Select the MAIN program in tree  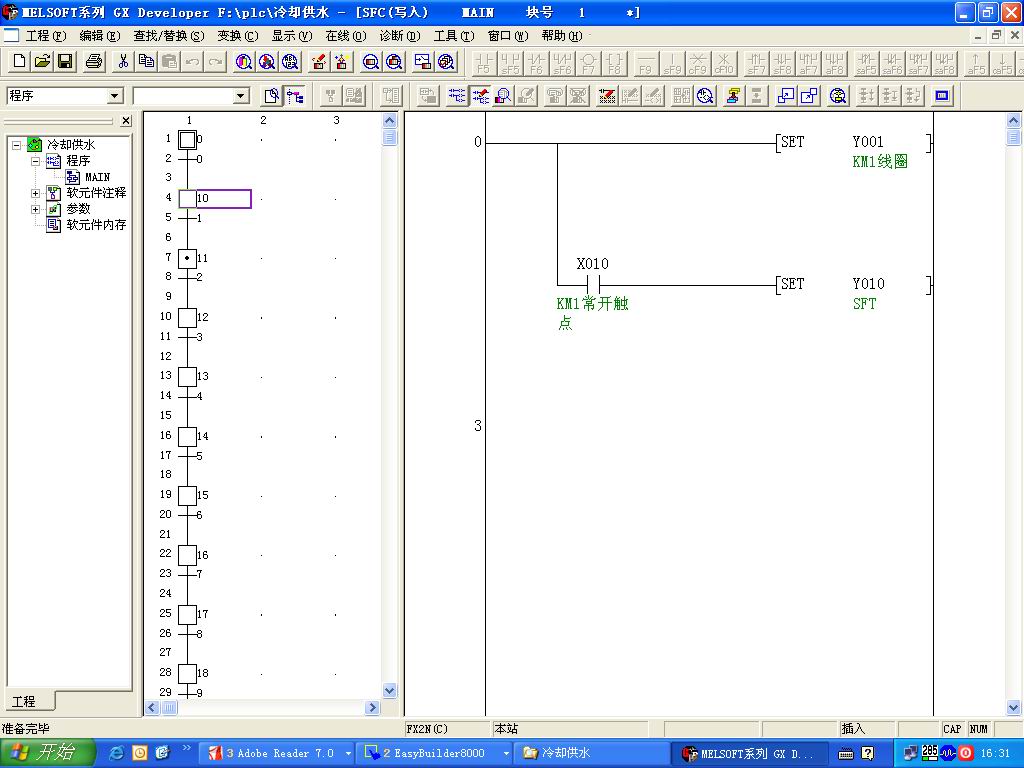[97, 177]
